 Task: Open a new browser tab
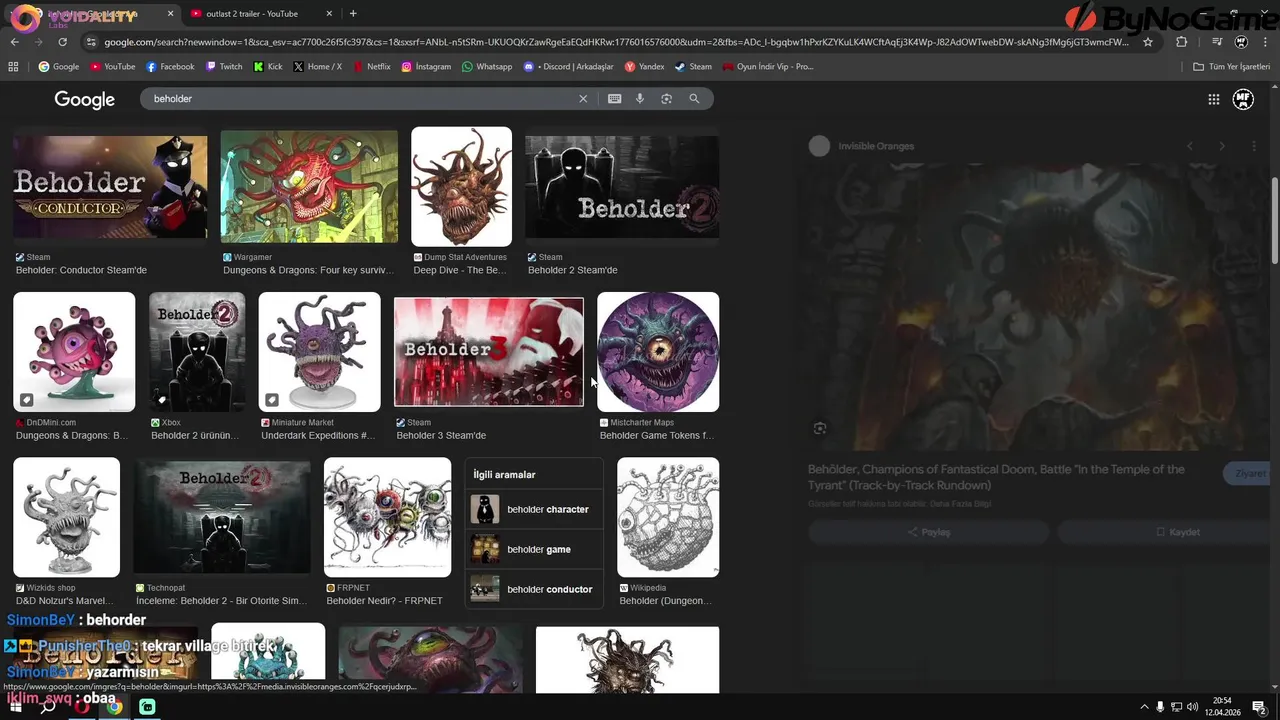(x=353, y=13)
